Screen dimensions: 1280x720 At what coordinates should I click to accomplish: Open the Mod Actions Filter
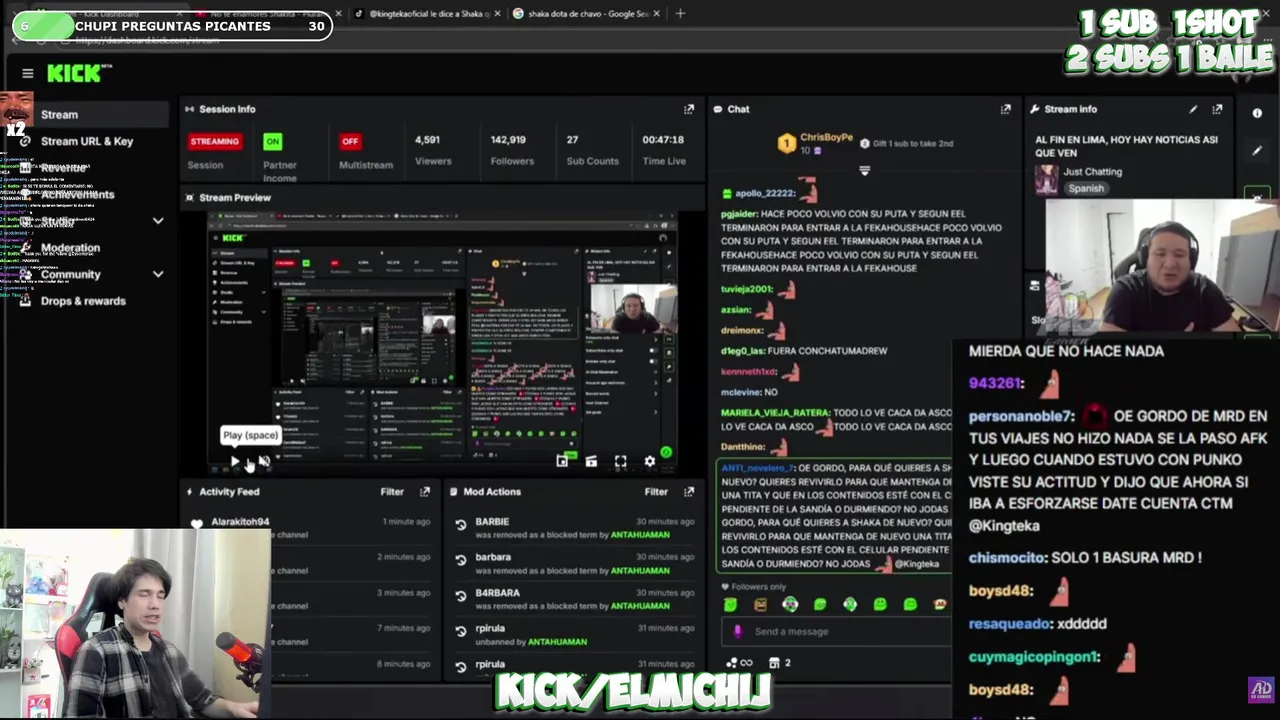coord(656,492)
